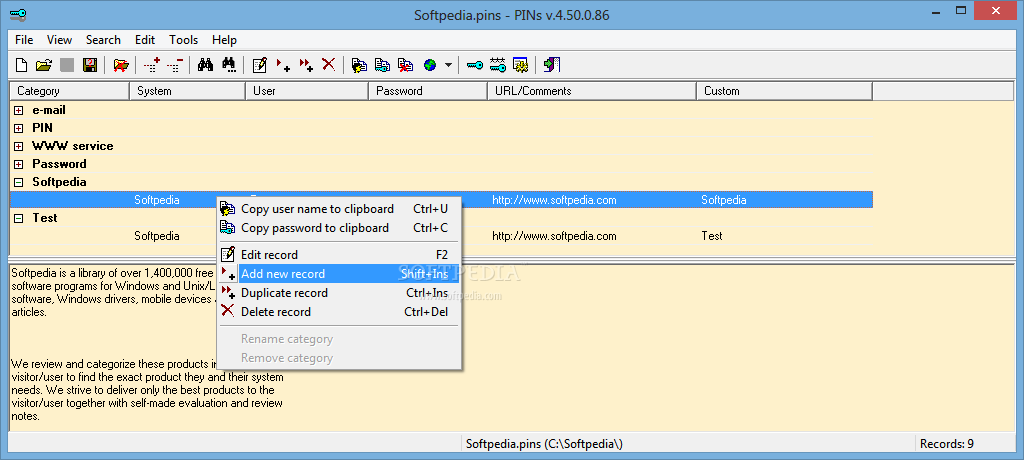Click the options window gear icon

[520, 65]
